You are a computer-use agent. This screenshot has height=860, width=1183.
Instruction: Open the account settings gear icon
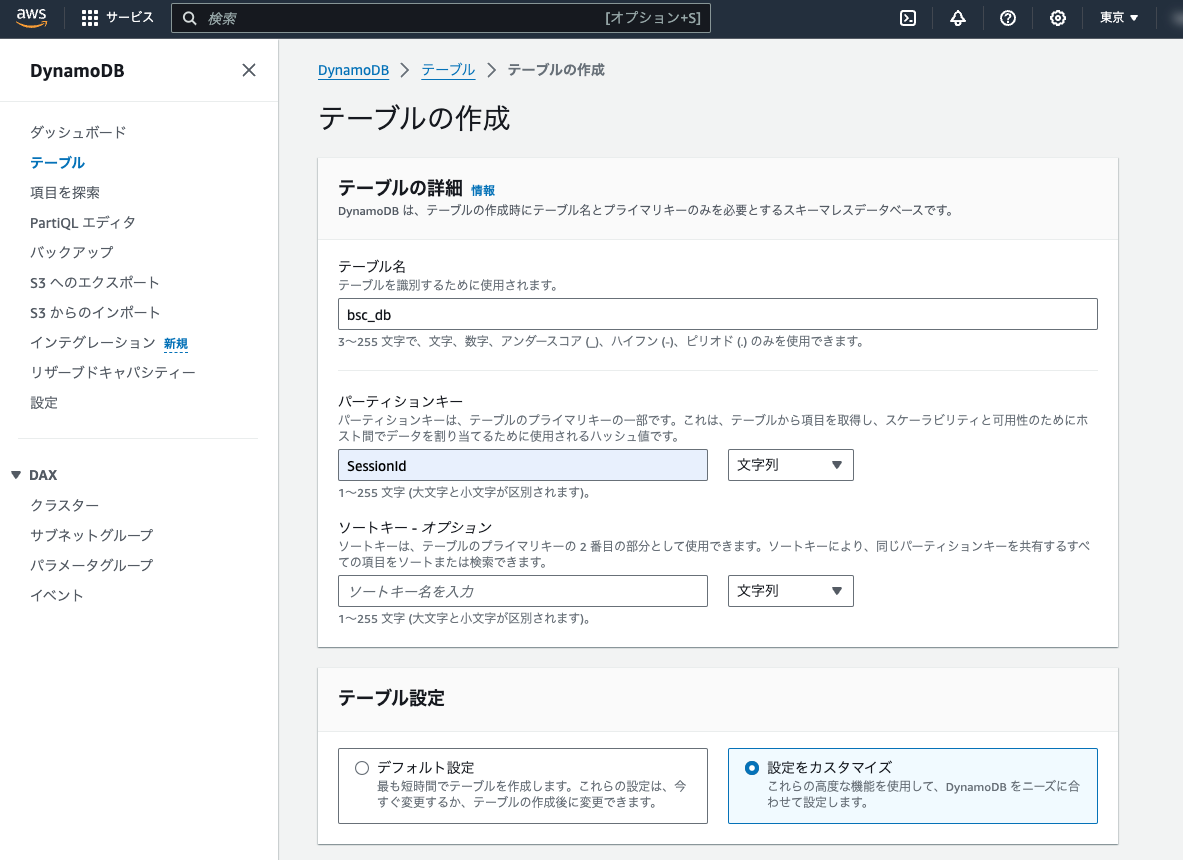pyautogui.click(x=1057, y=17)
